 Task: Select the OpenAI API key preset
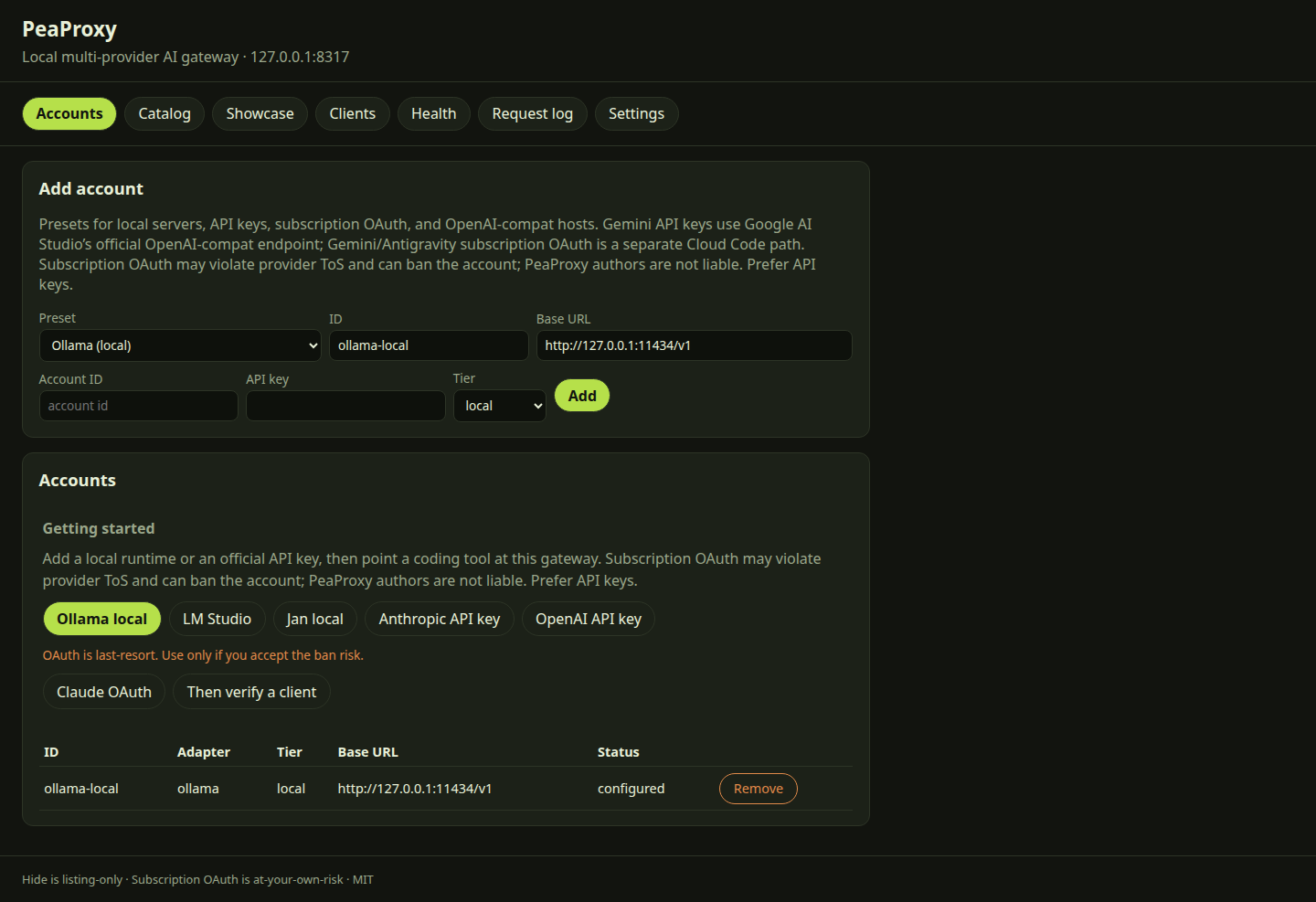pos(589,619)
